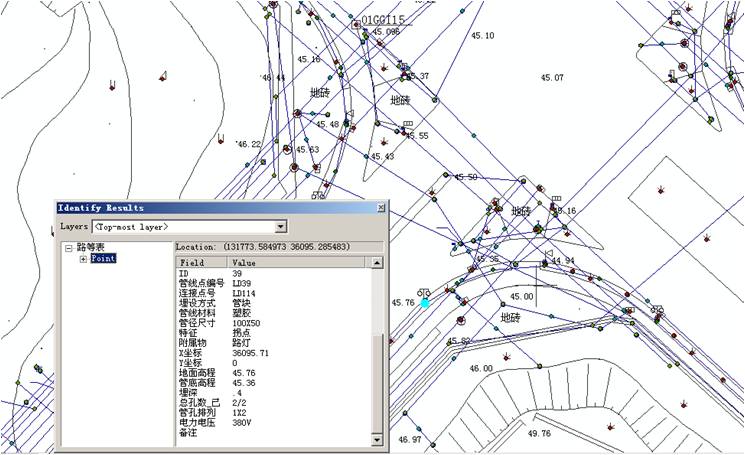Image resolution: width=745 pixels, height=455 pixels.
Task: Click the scroll up arrow in attribute list
Action: click(x=377, y=263)
